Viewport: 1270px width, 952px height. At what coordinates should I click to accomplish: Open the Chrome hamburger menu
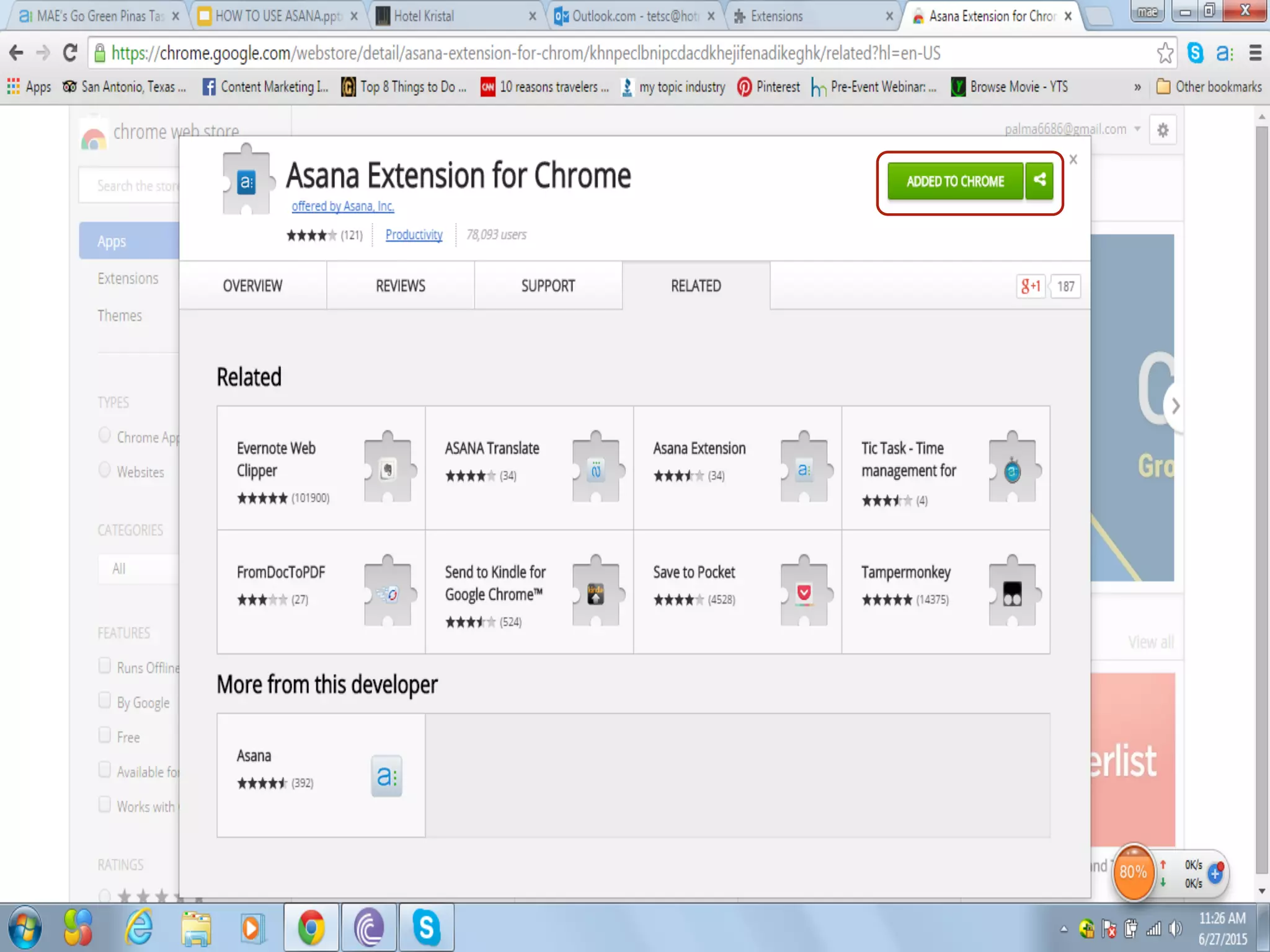[x=1255, y=53]
